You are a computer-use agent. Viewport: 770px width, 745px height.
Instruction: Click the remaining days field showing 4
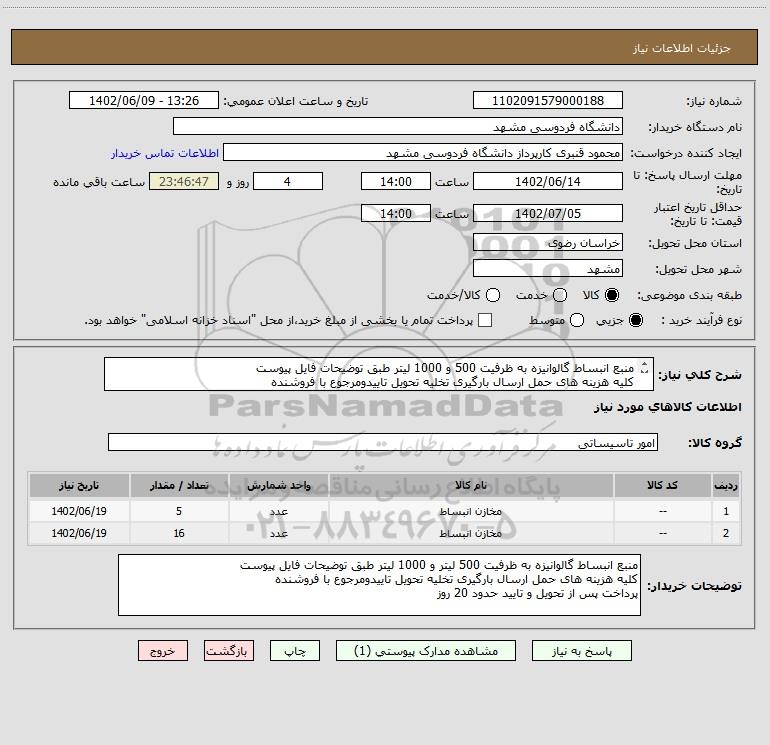[288, 181]
